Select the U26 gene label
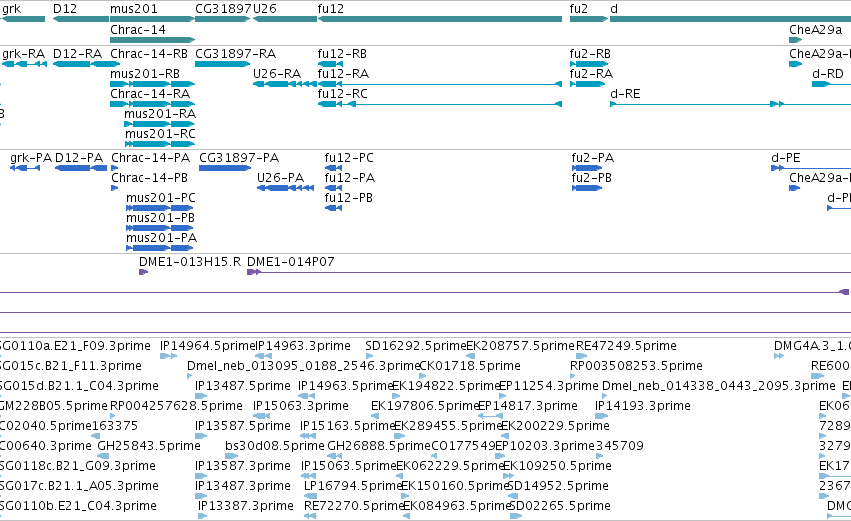The image size is (851, 521). (x=265, y=9)
